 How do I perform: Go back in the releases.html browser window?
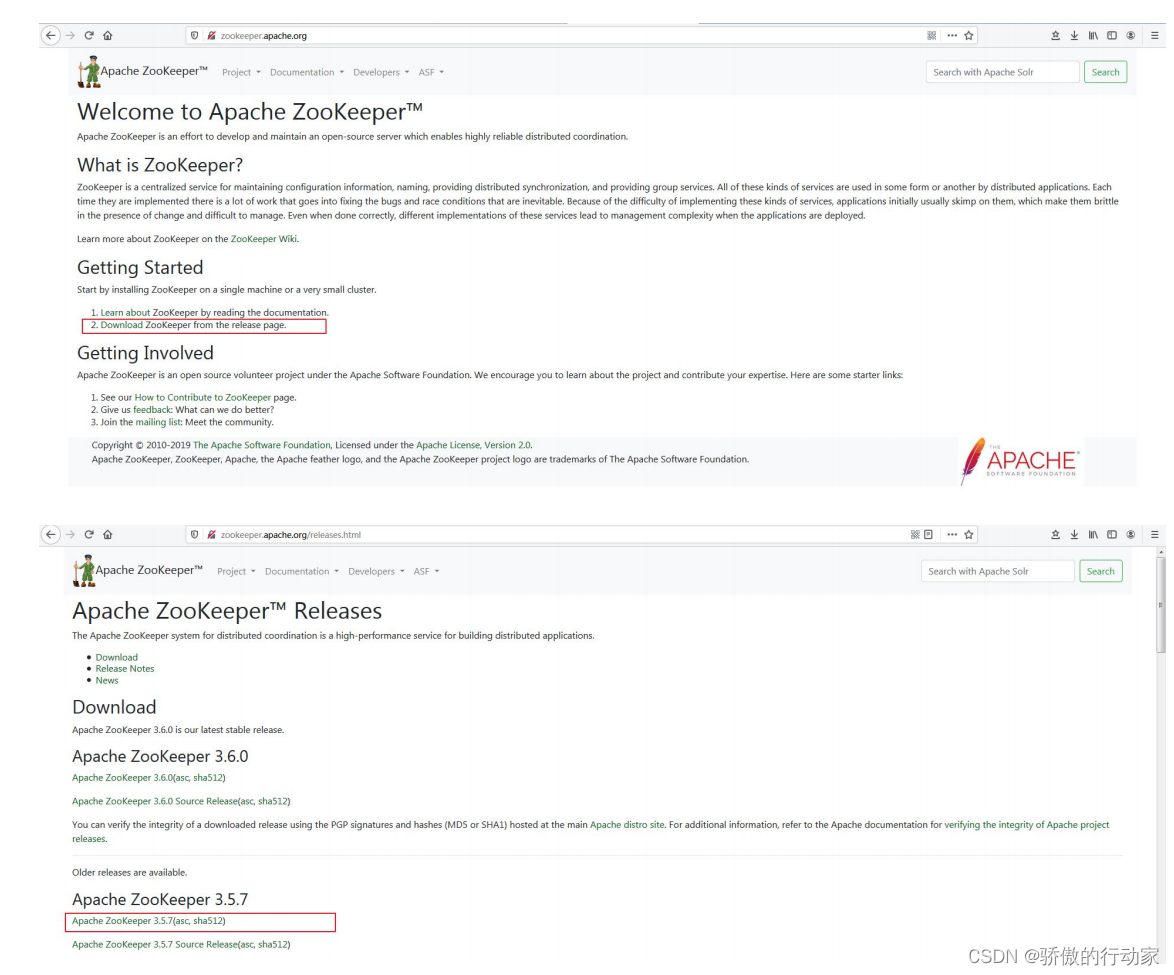coord(50,535)
